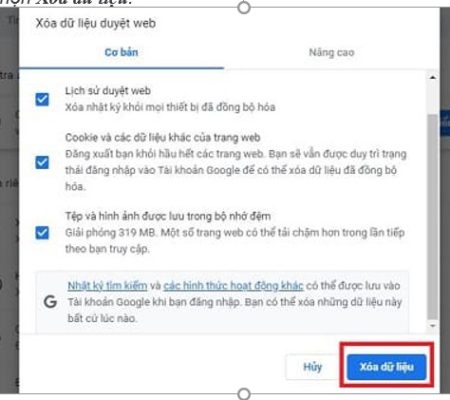Open các hình thức hoạt động khác link

click(233, 286)
